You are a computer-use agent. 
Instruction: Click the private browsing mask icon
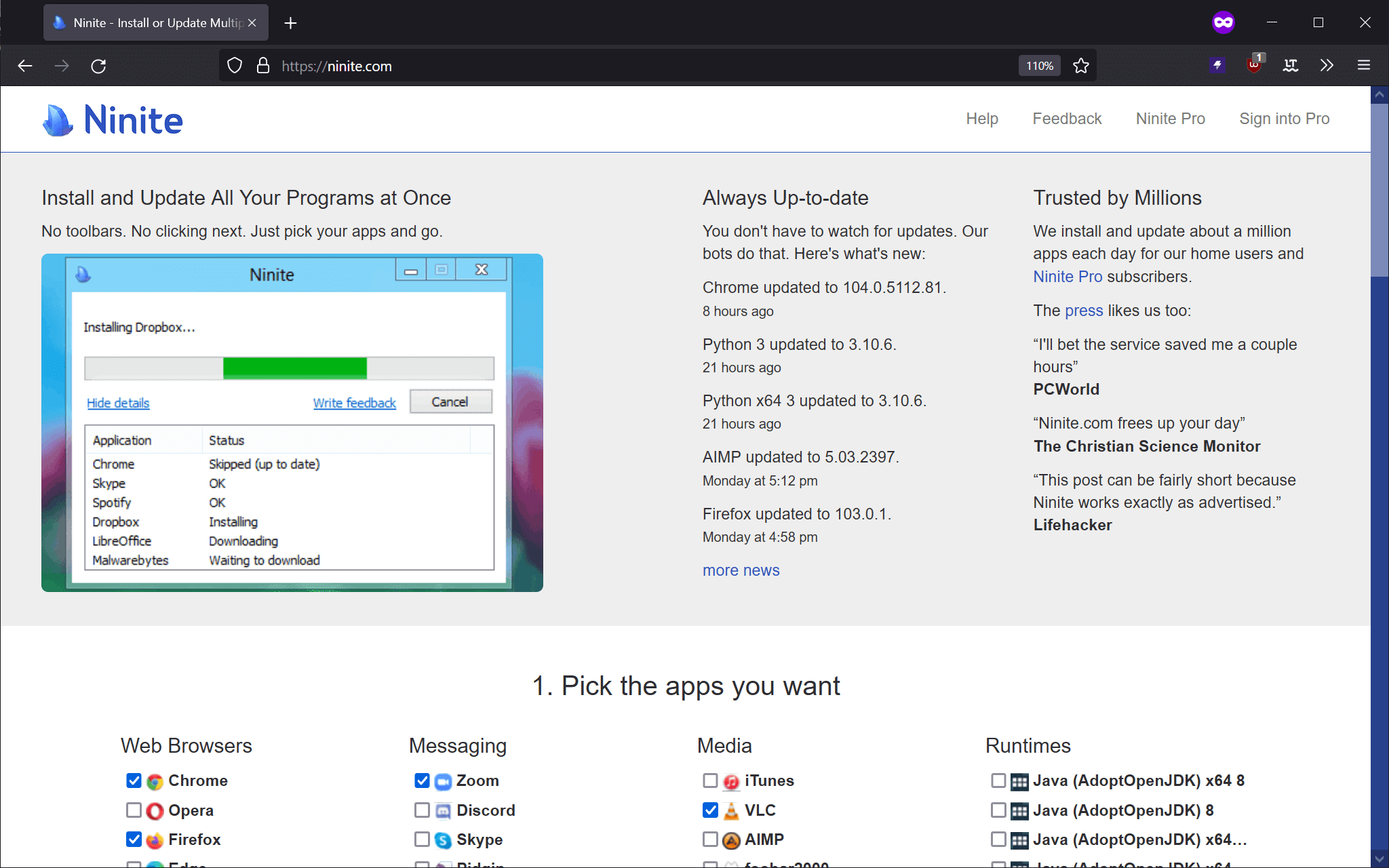click(1224, 22)
